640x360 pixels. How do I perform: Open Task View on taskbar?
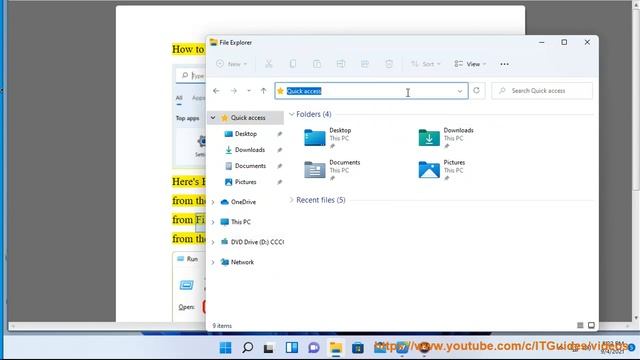pos(269,348)
